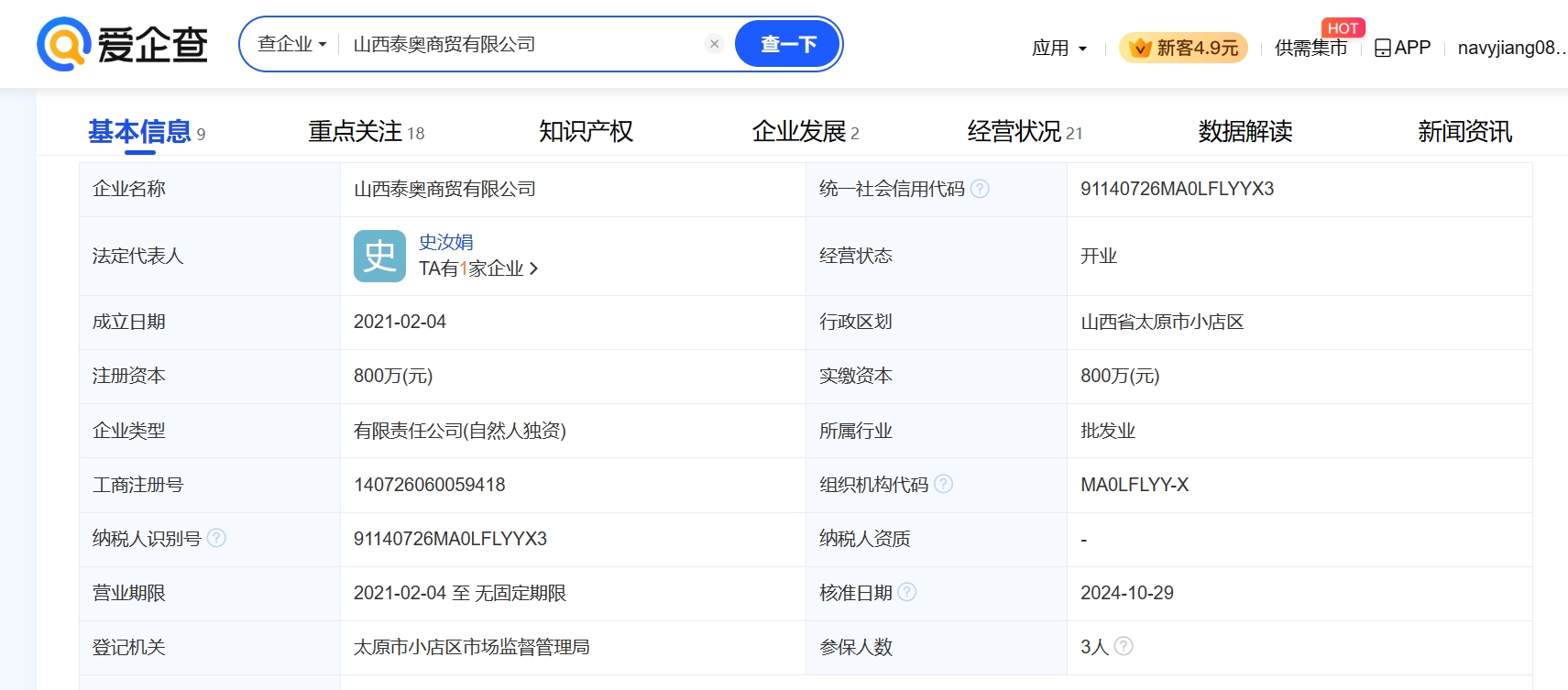Select the 批发业 industry value
The width and height of the screenshot is (1568, 690).
pyautogui.click(x=1108, y=431)
